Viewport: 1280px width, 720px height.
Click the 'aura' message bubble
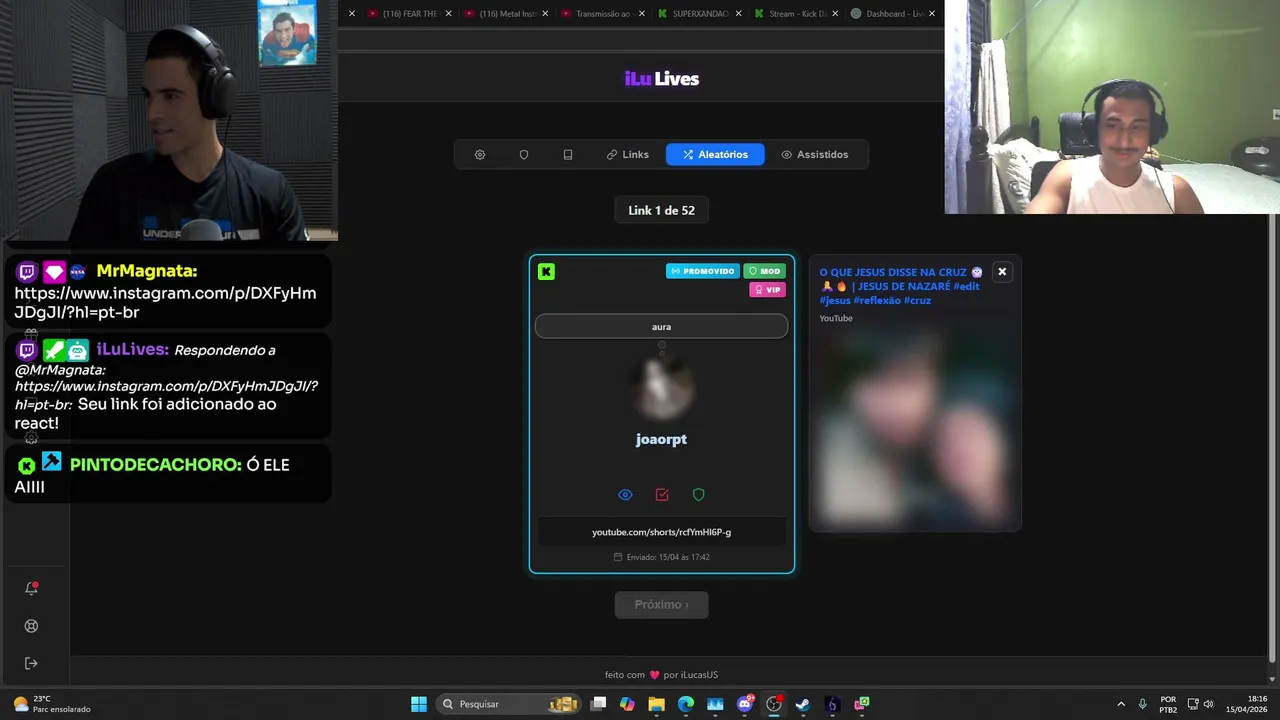(661, 326)
